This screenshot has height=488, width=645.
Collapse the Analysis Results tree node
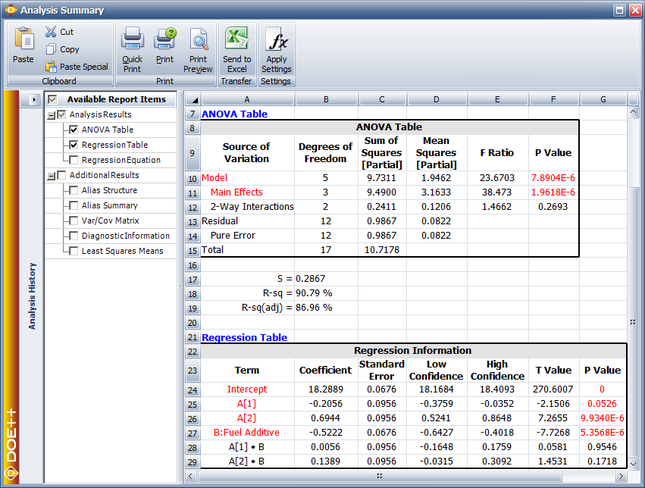50,115
